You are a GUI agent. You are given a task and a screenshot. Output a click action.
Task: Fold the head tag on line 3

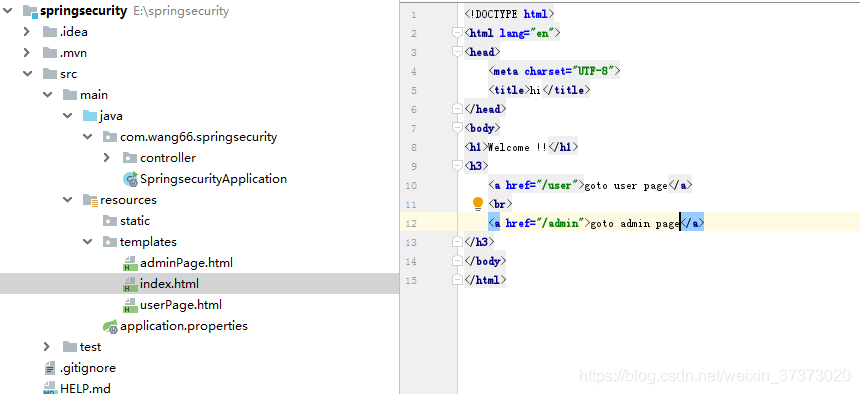coord(457,53)
